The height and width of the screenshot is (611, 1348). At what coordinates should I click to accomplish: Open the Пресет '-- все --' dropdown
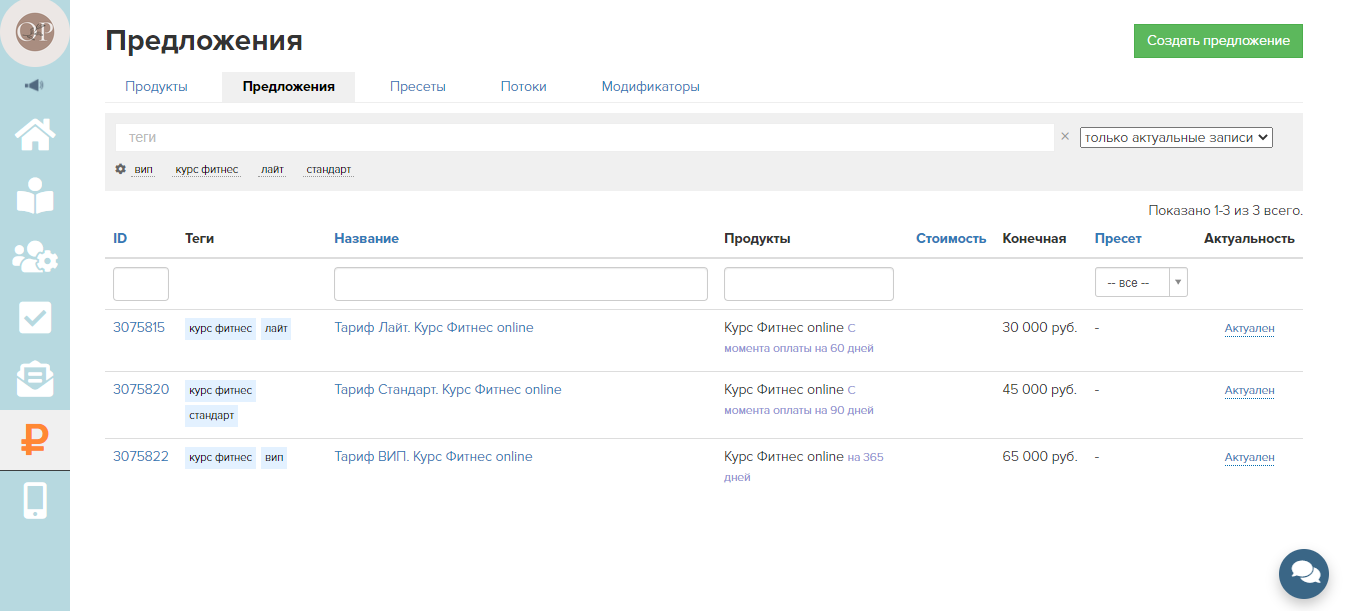point(1140,283)
